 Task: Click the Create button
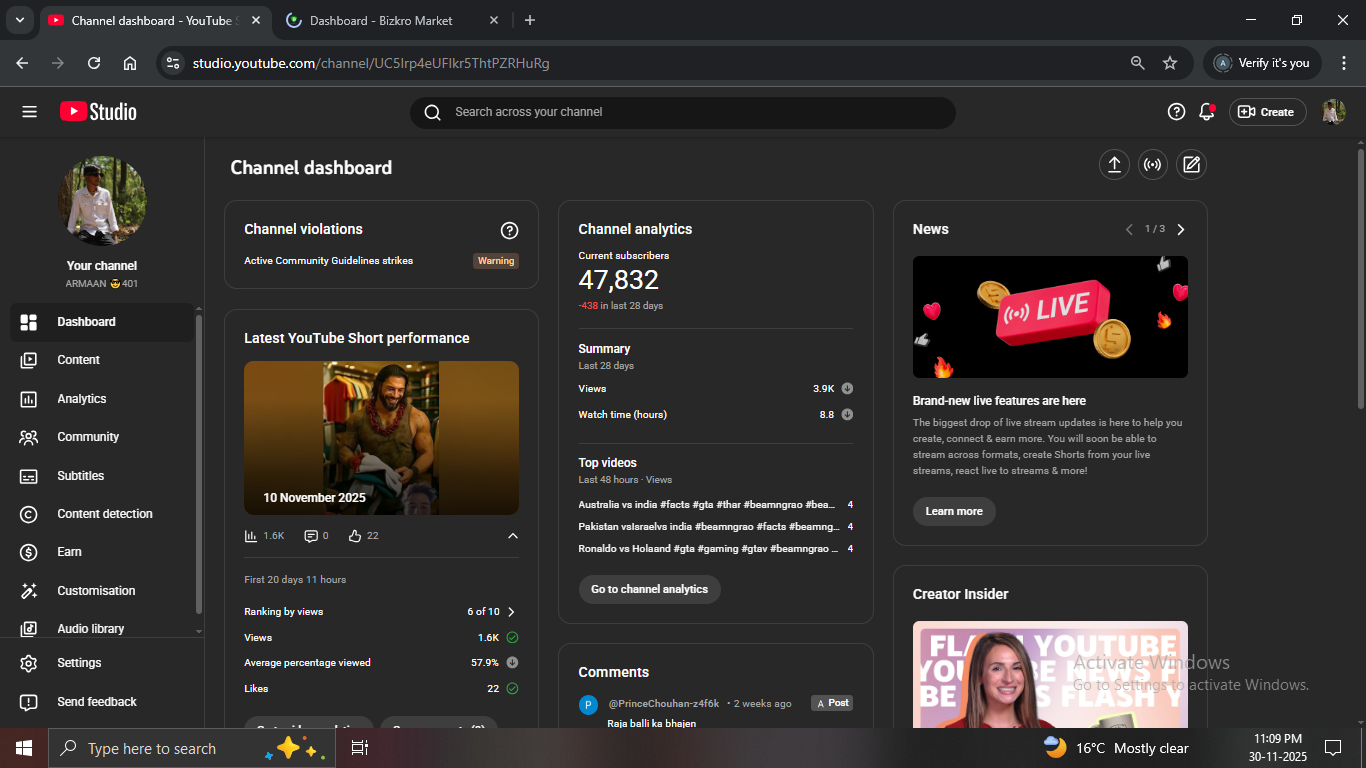1267,112
